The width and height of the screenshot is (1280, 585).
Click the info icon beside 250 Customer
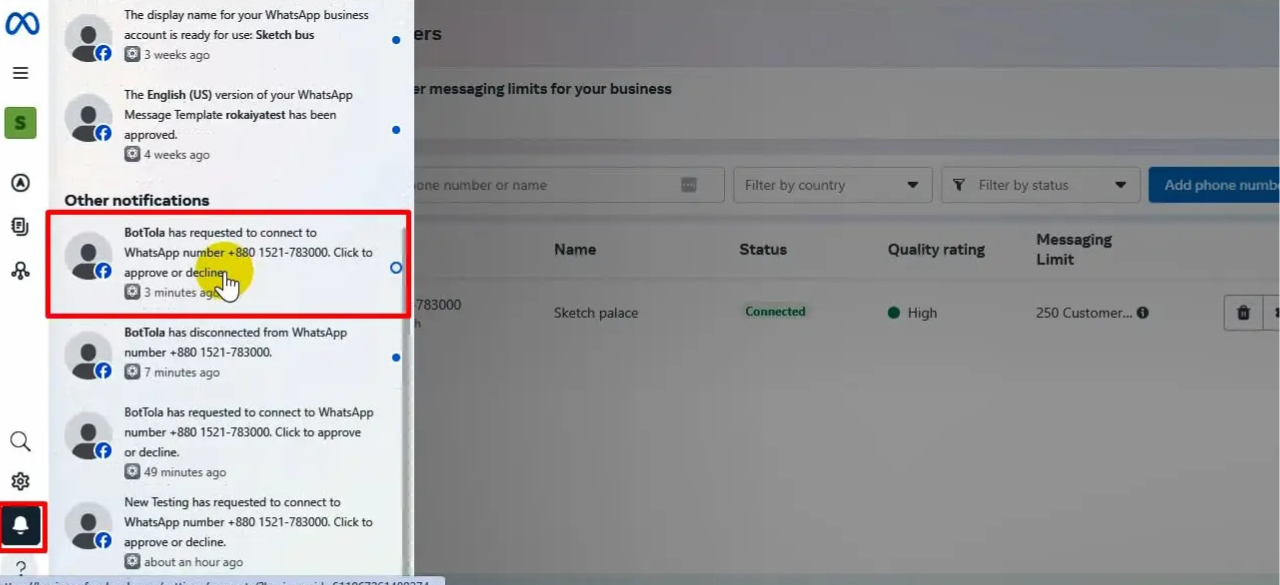(1143, 313)
